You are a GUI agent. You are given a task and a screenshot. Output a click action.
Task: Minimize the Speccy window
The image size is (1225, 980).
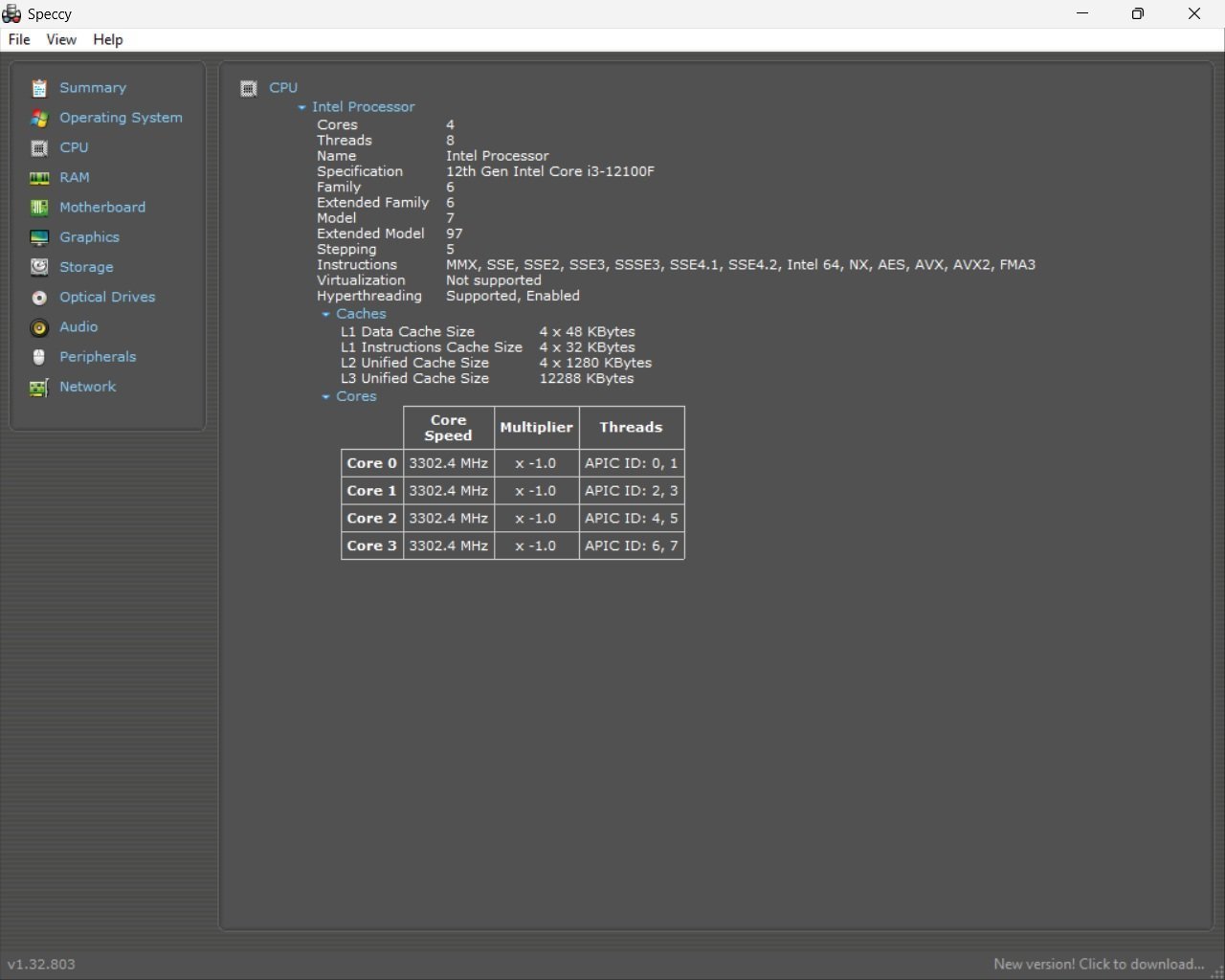(x=1082, y=13)
